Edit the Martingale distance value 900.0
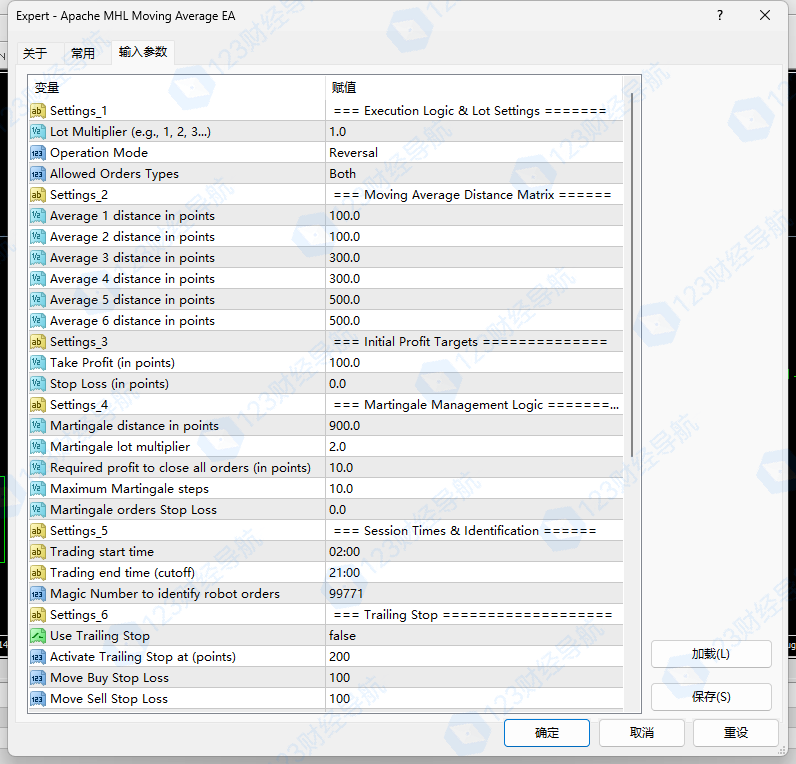796x764 pixels. [474, 426]
